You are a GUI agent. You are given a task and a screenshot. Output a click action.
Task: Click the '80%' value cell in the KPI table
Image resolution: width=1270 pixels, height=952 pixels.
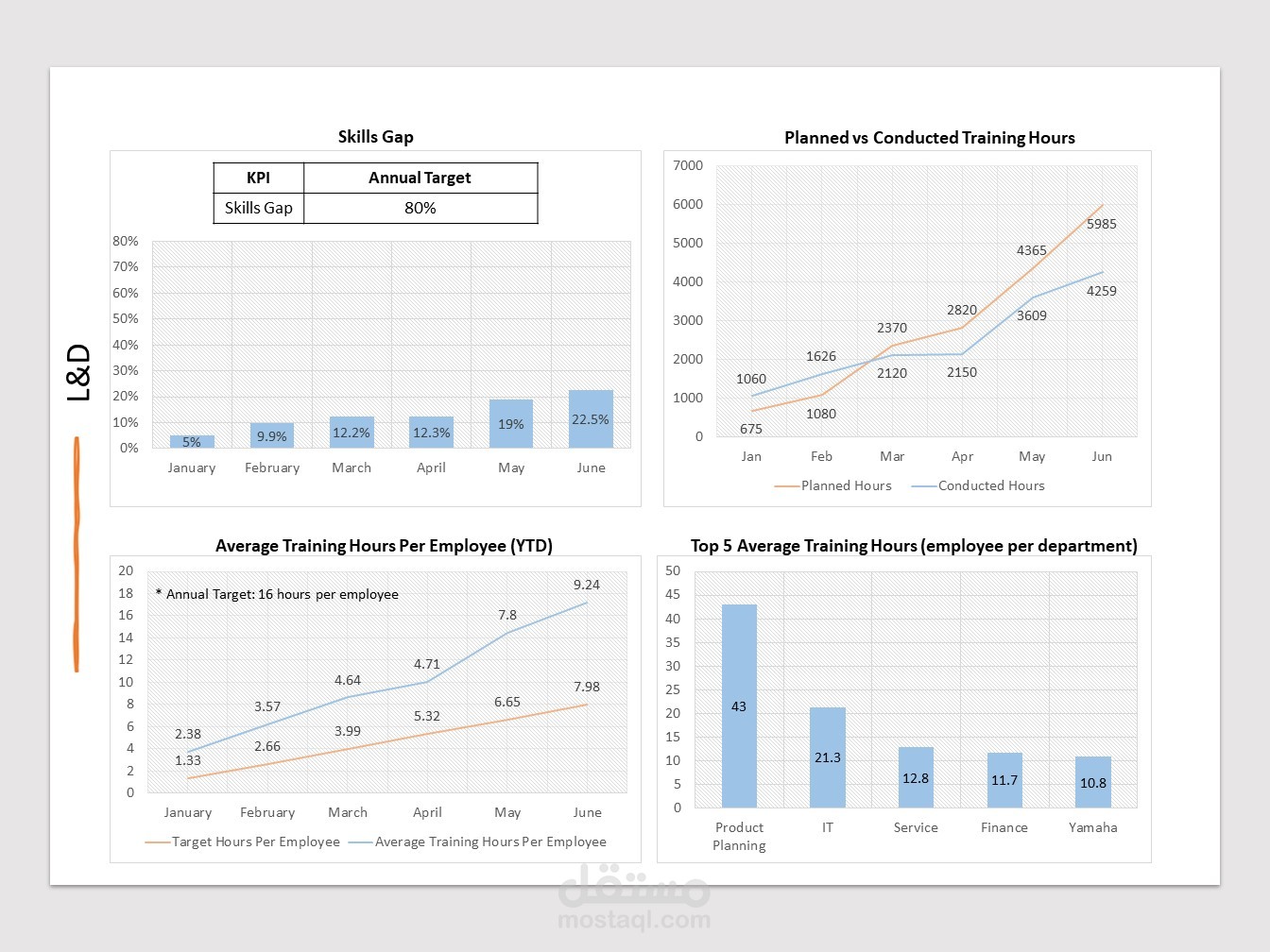(420, 208)
